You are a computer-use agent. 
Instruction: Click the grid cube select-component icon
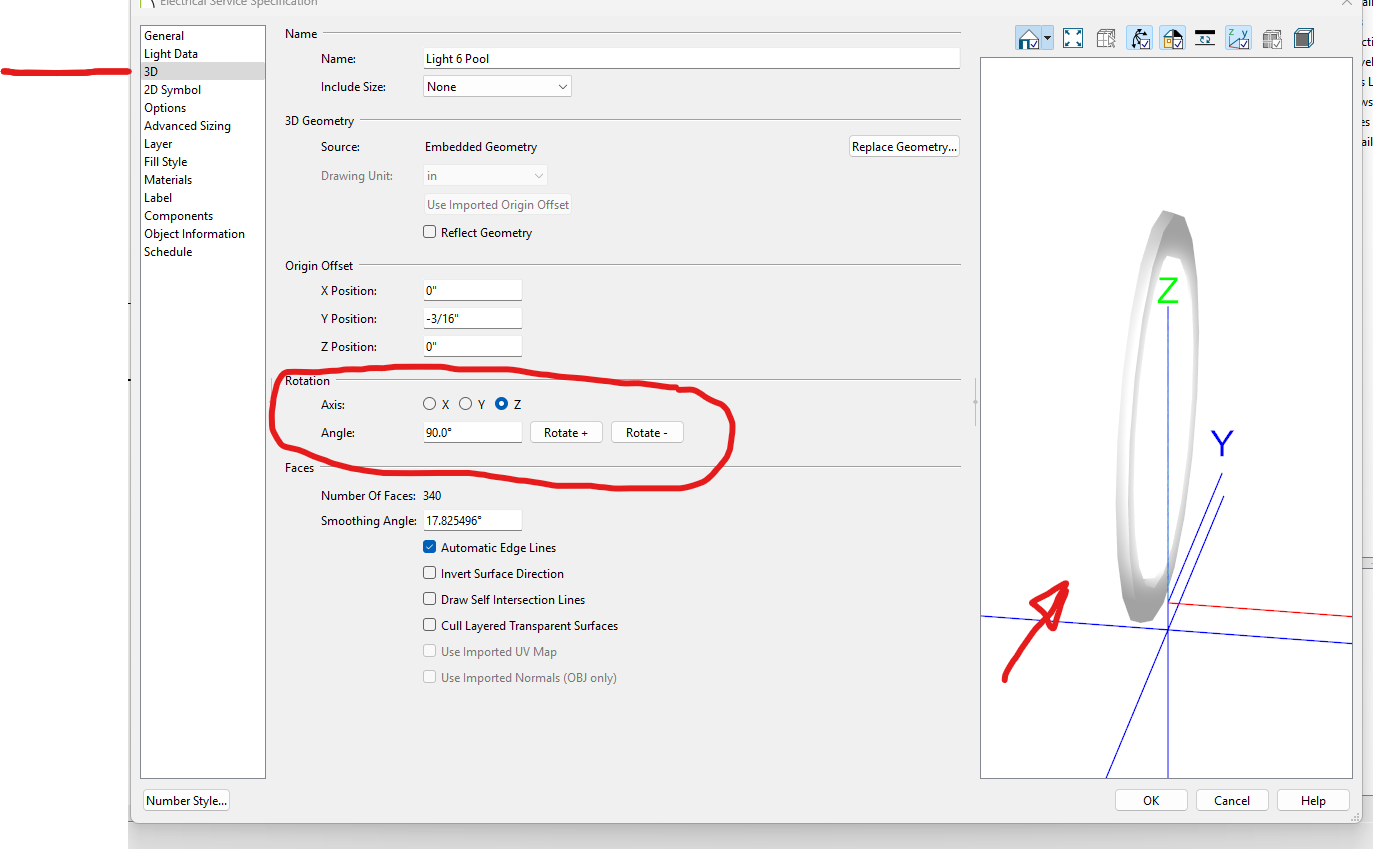tap(1106, 39)
